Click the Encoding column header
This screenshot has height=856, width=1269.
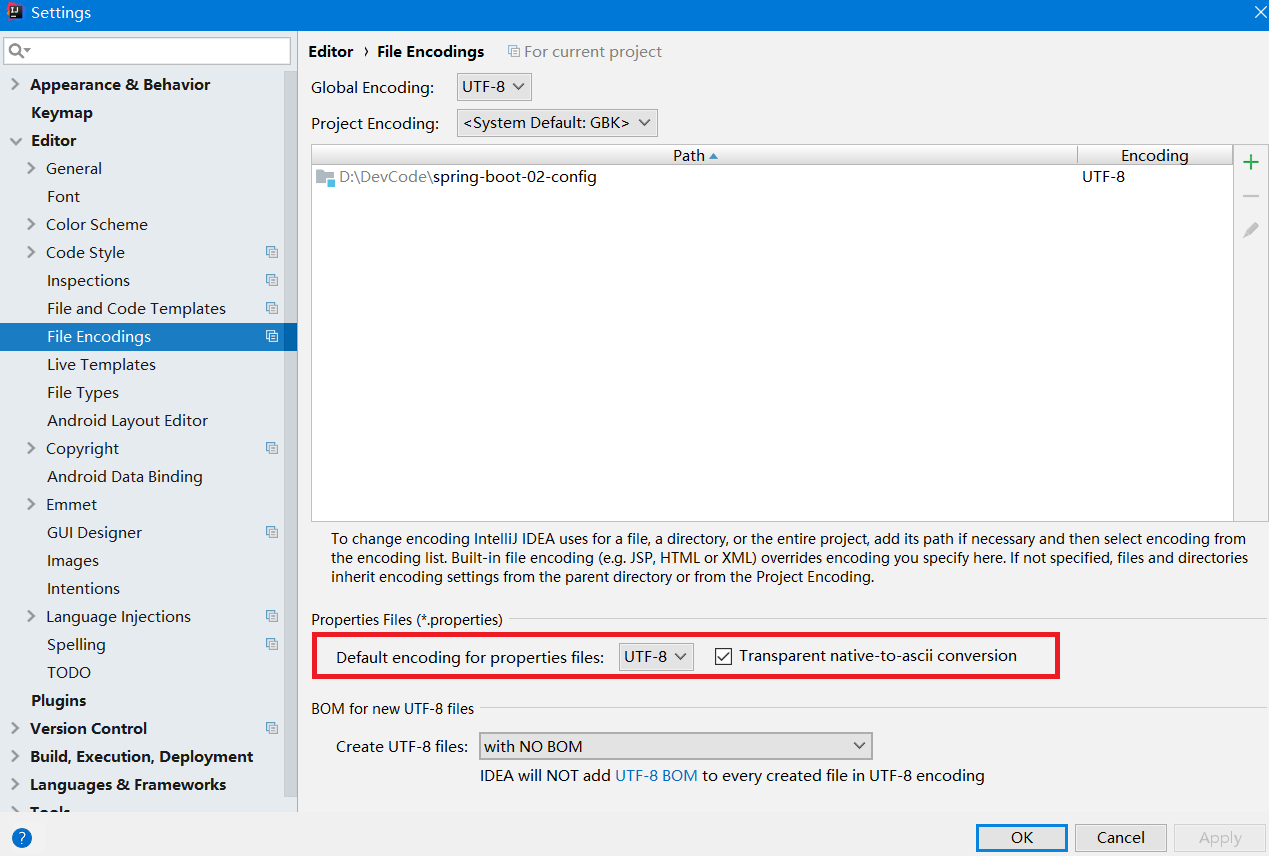pyautogui.click(x=1155, y=155)
